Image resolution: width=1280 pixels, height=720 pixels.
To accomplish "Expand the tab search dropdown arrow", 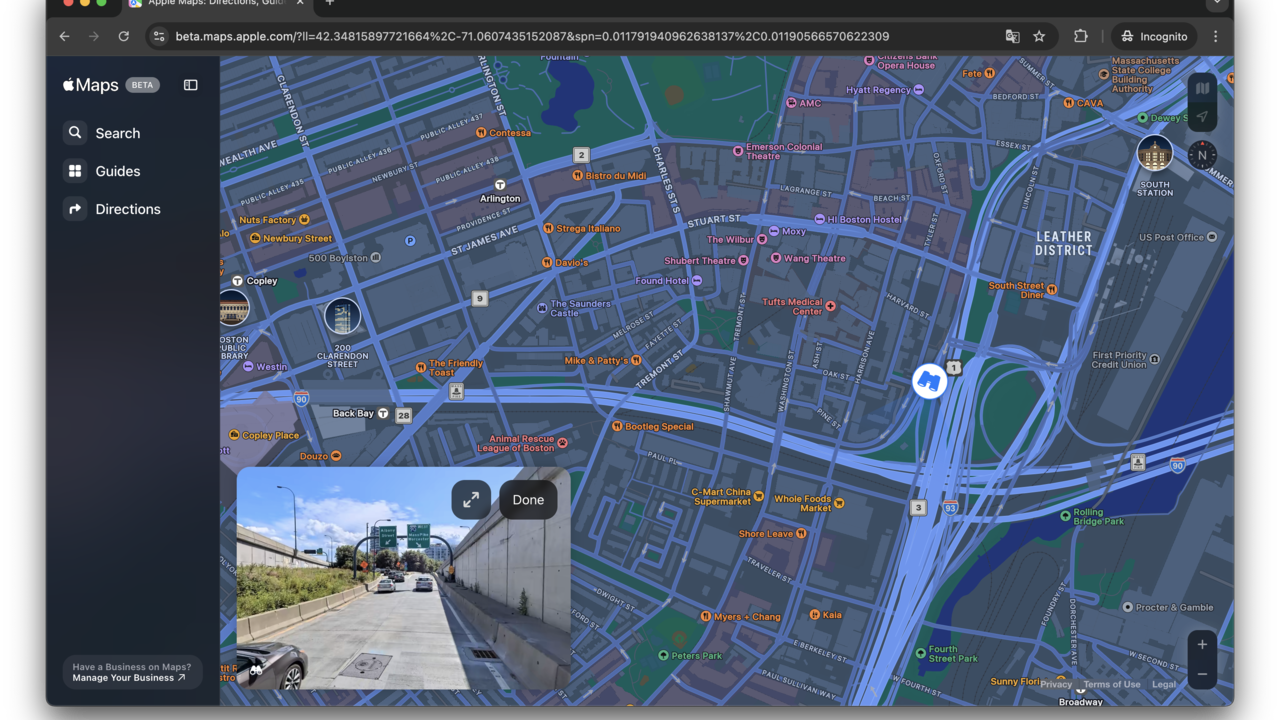I will (1217, 4).
